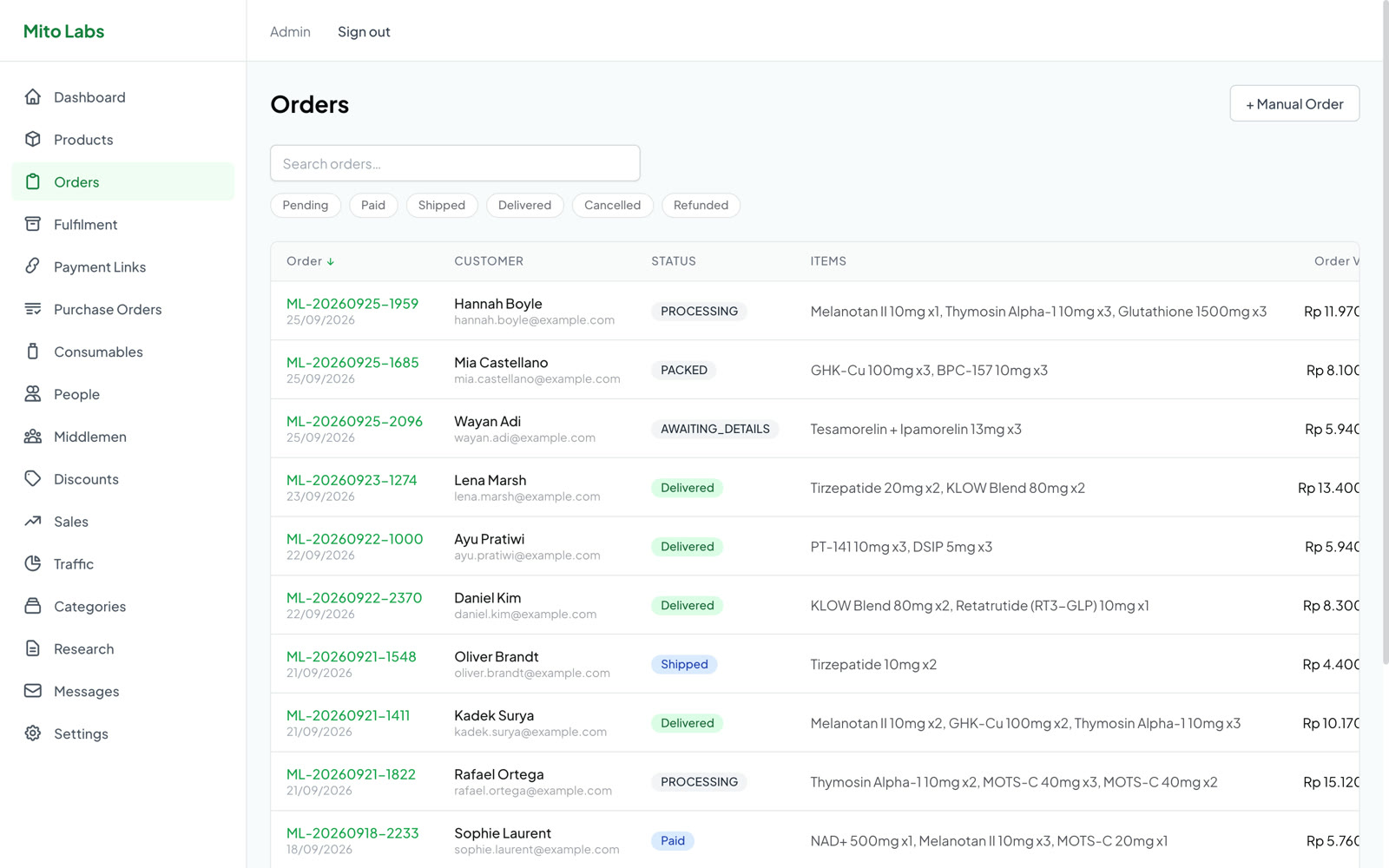Click the Discounts tag icon
This screenshot has height=868, width=1389.
33,479
